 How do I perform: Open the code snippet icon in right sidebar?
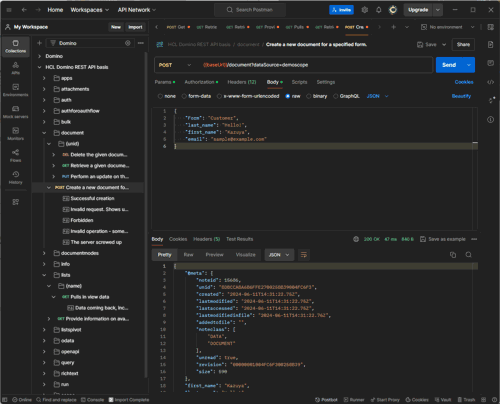pyautogui.click(x=491, y=82)
